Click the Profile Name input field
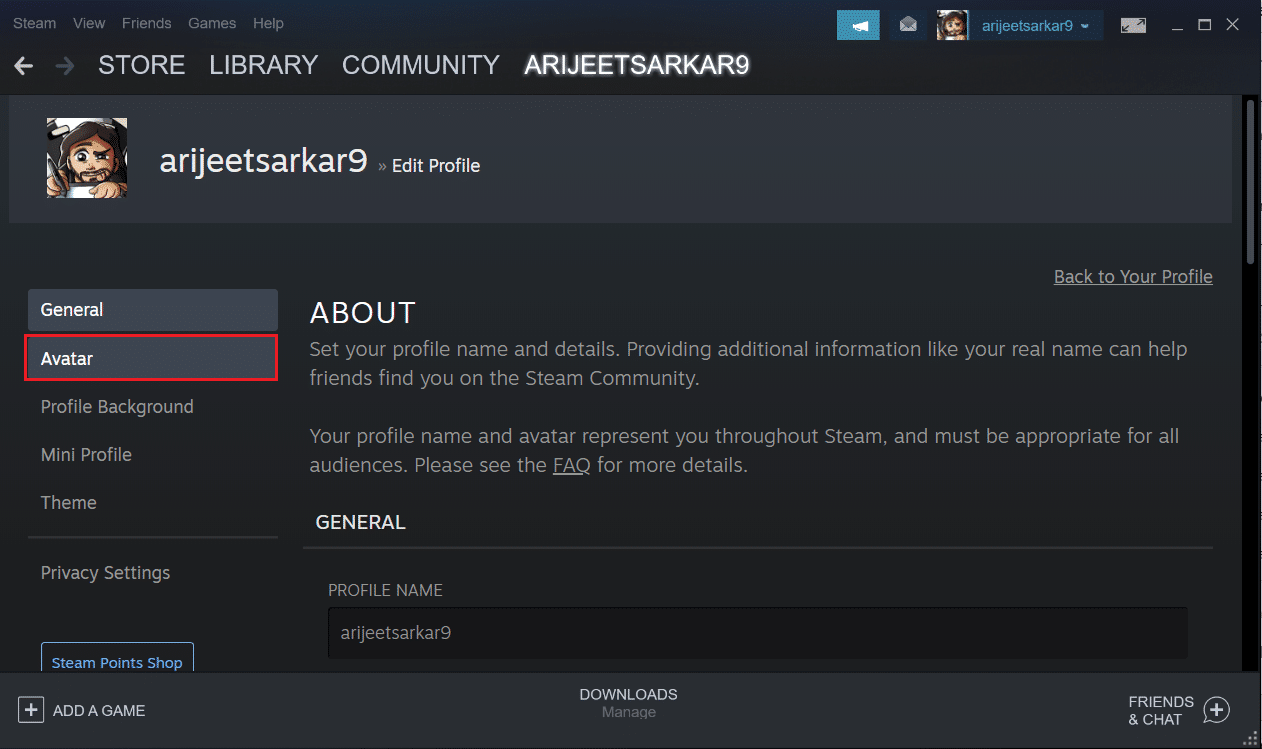The height and width of the screenshot is (749, 1262). [757, 632]
